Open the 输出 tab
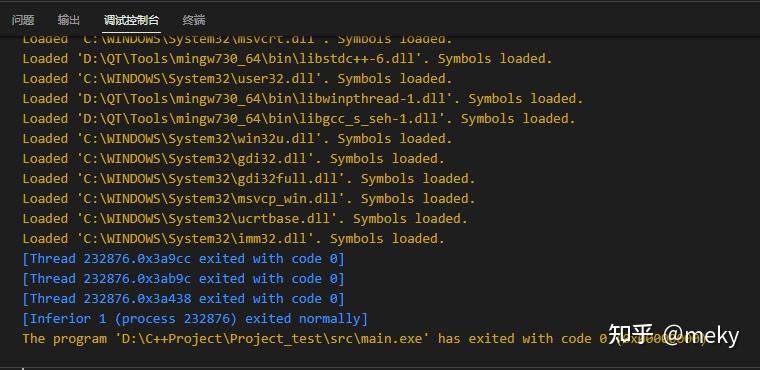 tap(69, 20)
